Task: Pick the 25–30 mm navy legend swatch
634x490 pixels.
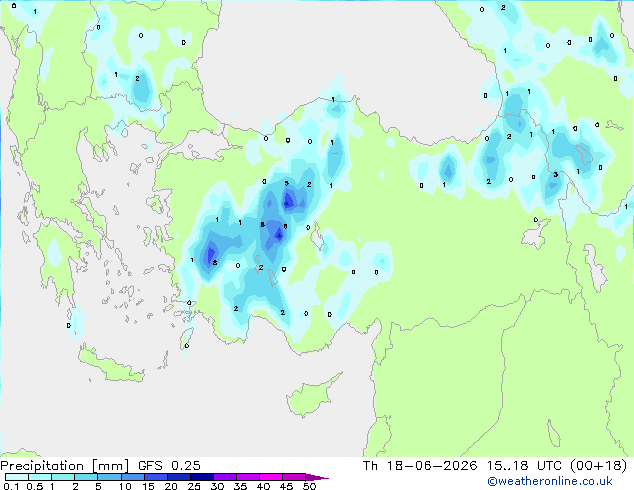Action: [x=201, y=477]
